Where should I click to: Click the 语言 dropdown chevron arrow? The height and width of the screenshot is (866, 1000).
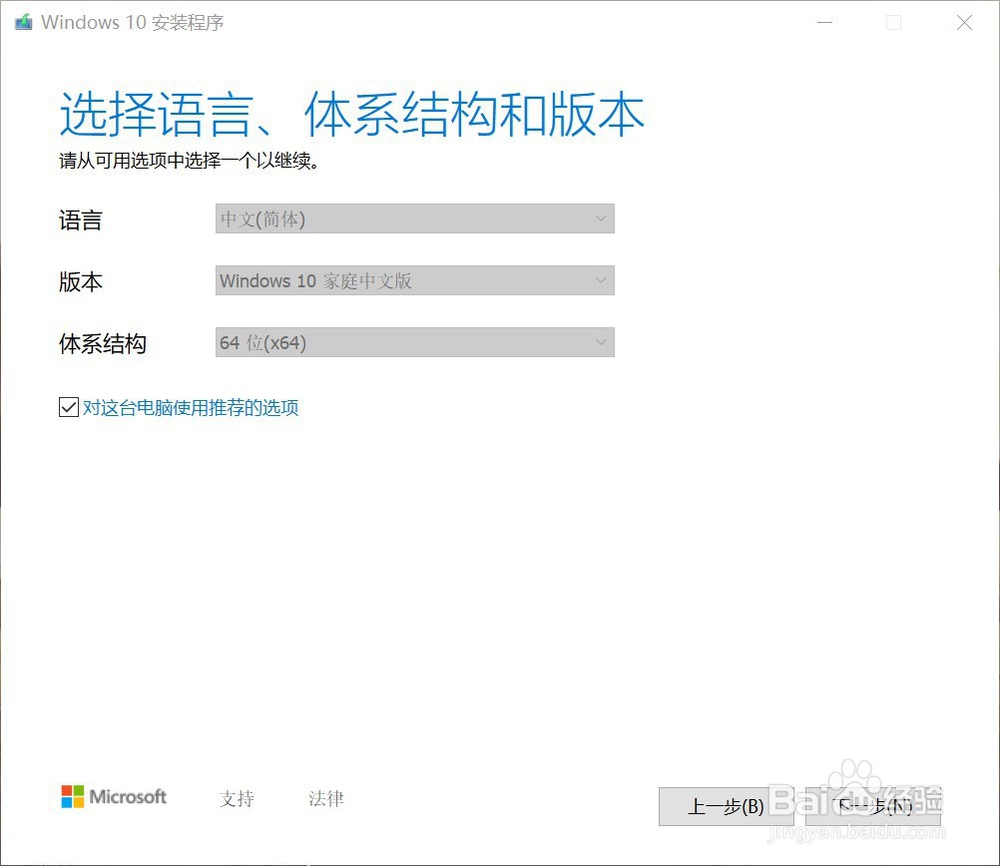[600, 218]
